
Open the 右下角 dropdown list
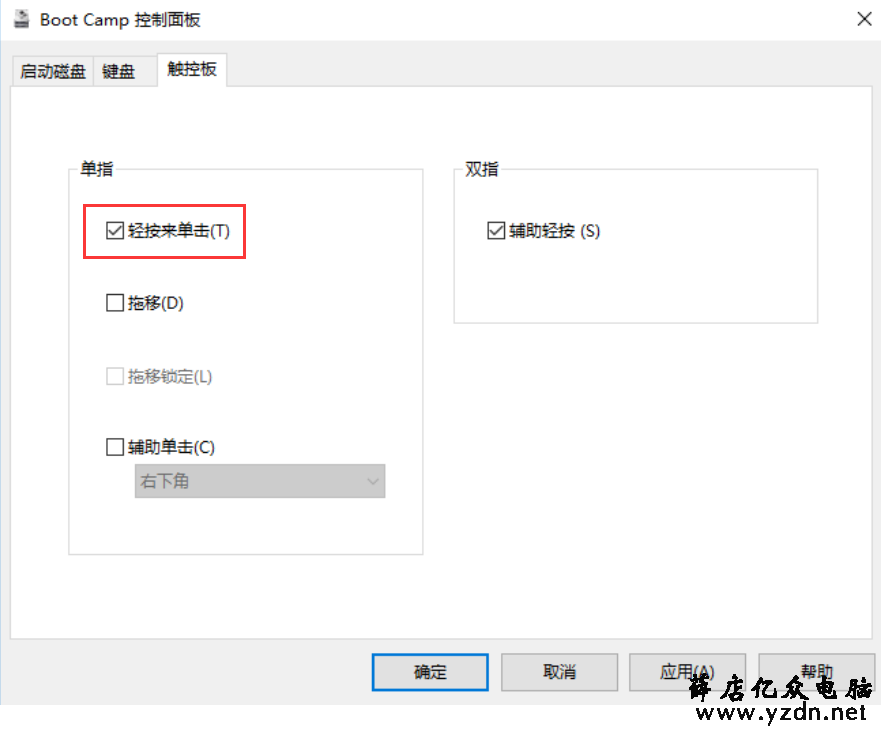tap(260, 481)
